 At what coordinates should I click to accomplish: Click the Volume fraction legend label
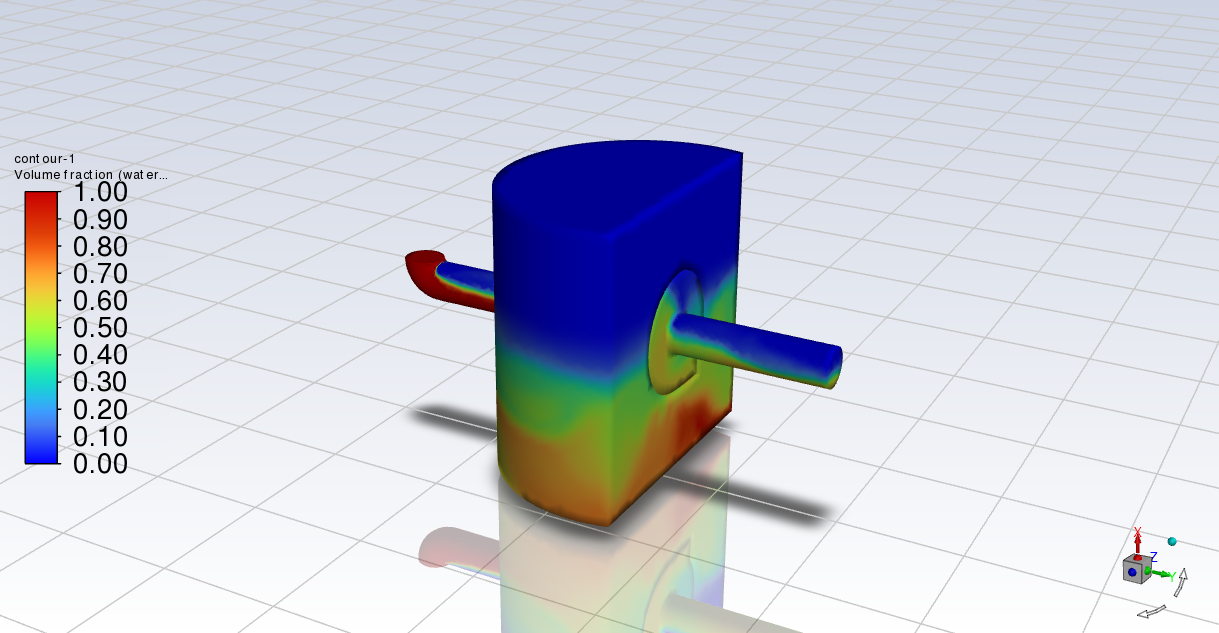[90, 174]
